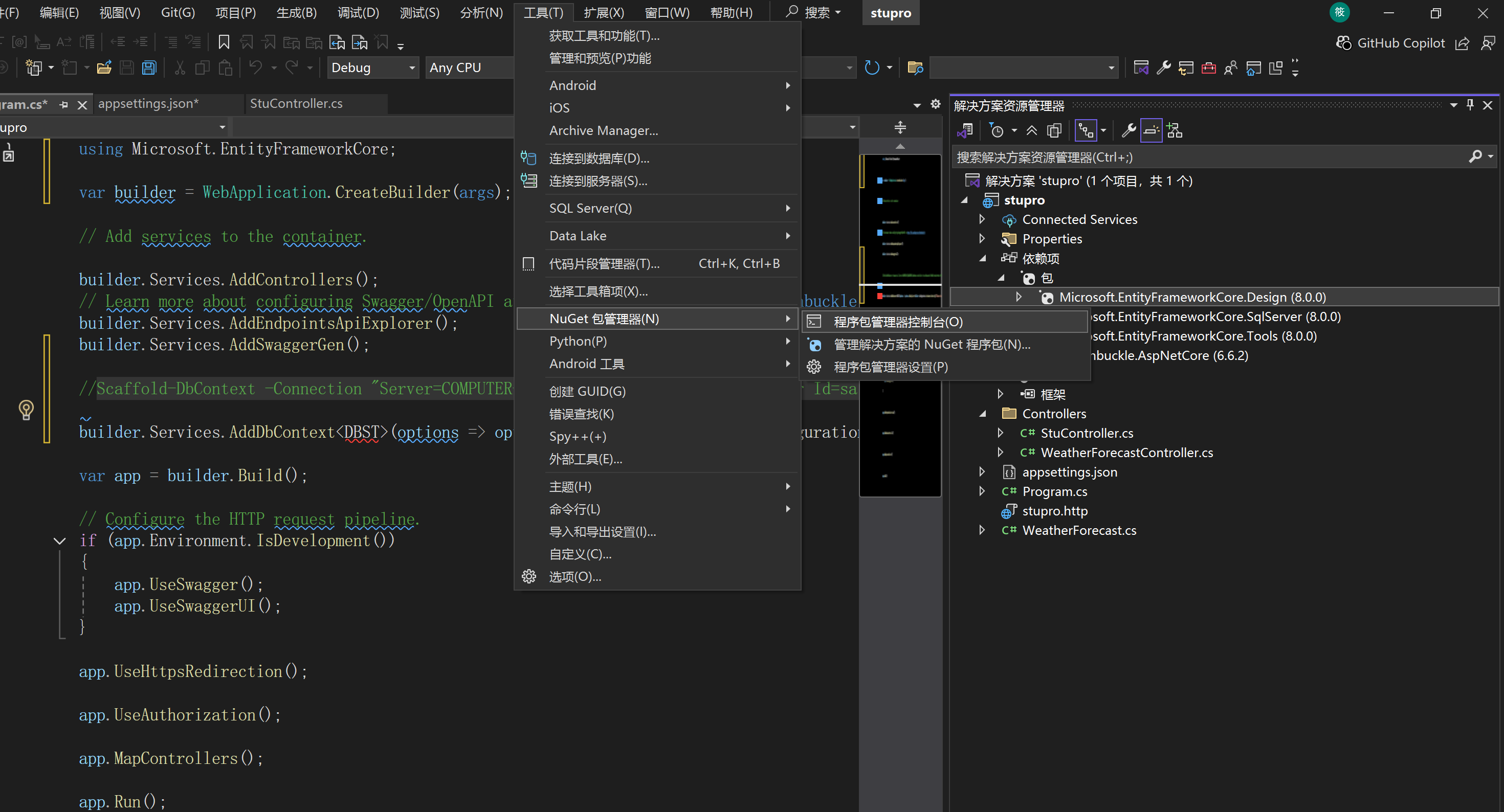Image resolution: width=1504 pixels, height=812 pixels.
Task: Switch to the StuController.cs tab
Action: [x=296, y=103]
